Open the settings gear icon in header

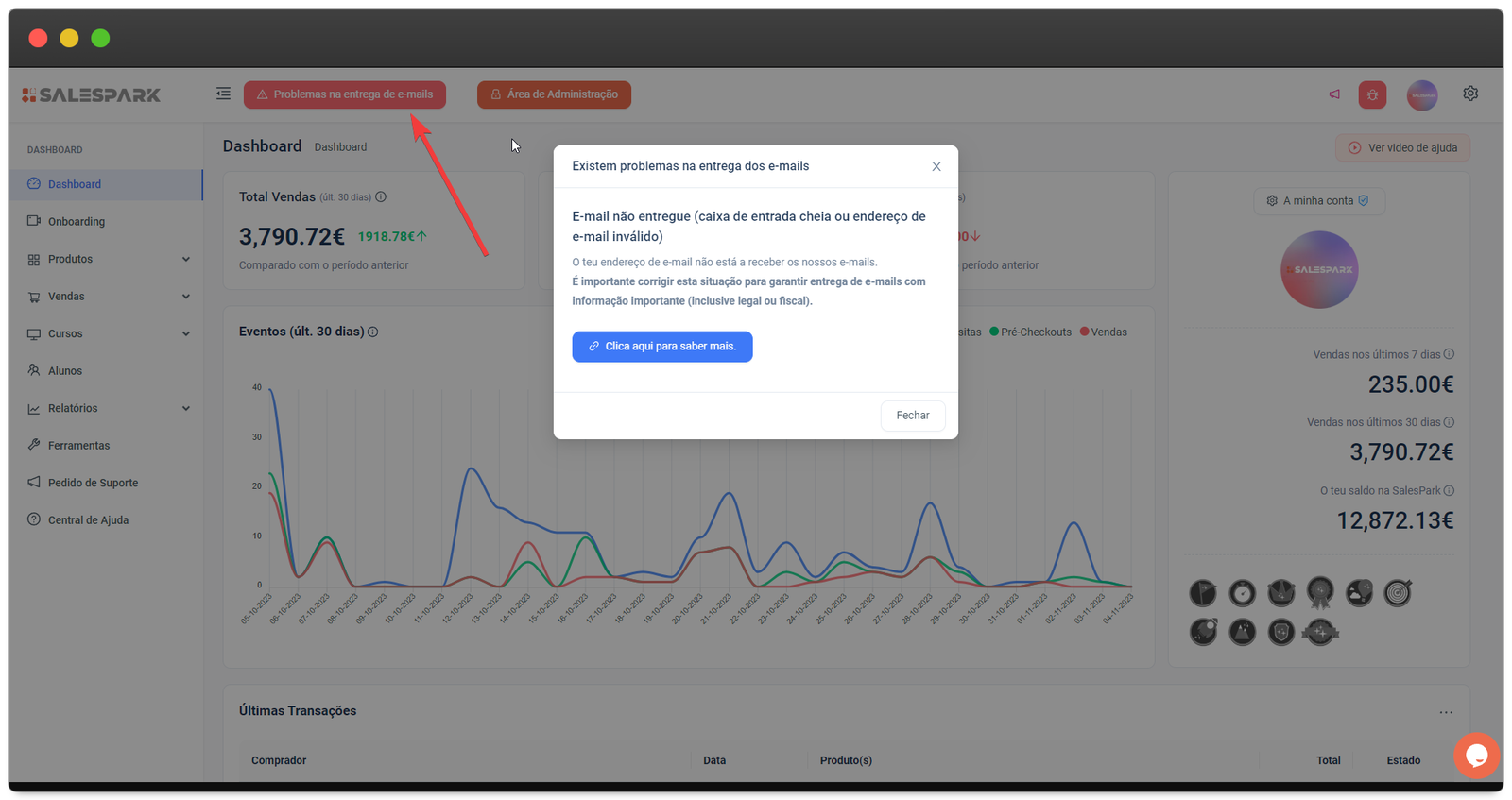click(1470, 94)
